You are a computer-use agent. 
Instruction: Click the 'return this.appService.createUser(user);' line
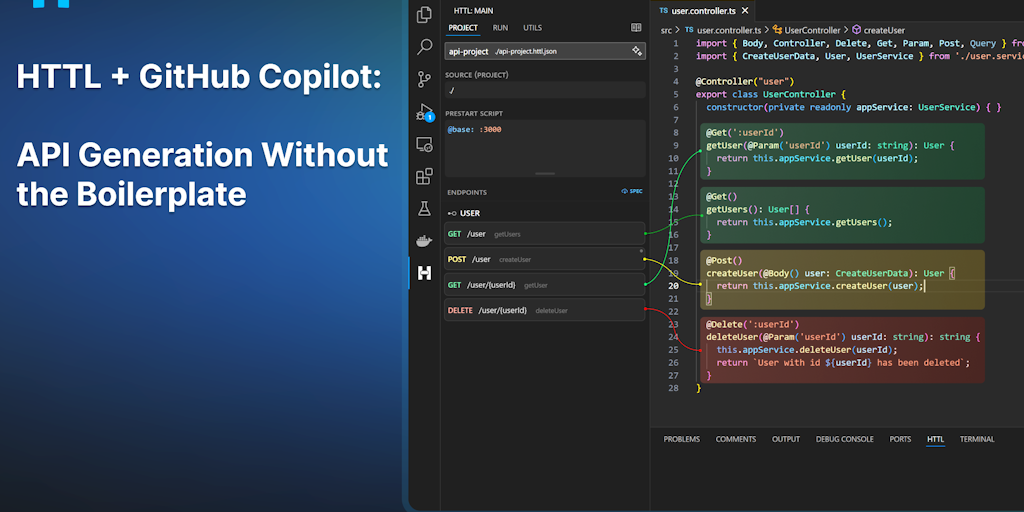820,286
